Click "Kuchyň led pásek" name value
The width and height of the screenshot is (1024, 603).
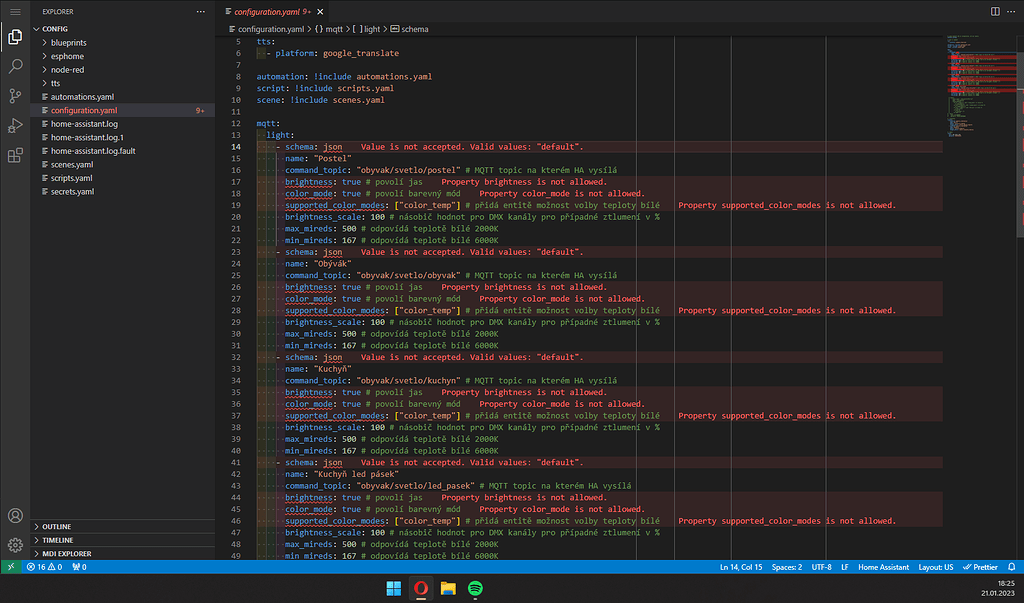pos(356,474)
